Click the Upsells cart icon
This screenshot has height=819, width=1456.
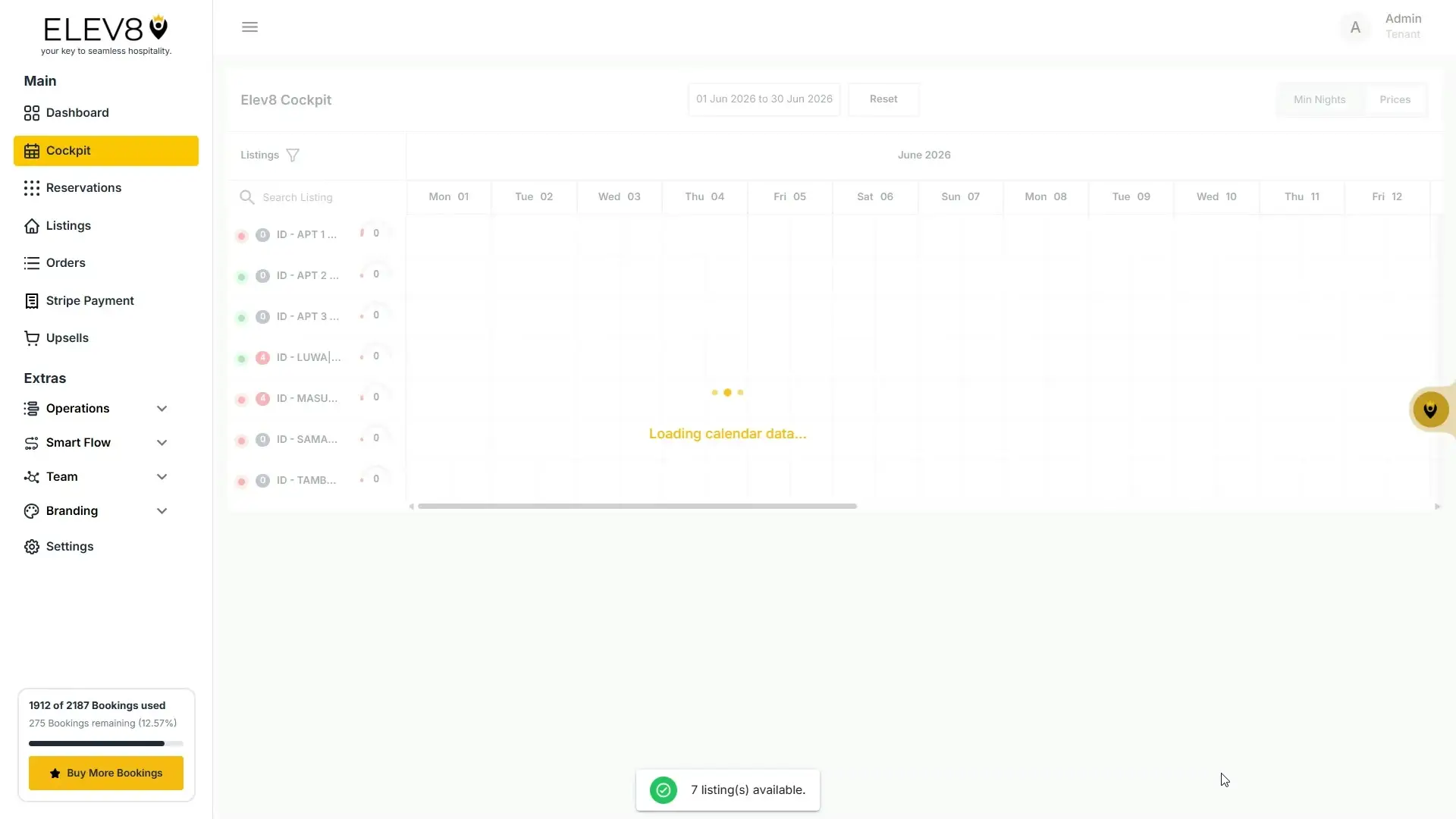(31, 338)
